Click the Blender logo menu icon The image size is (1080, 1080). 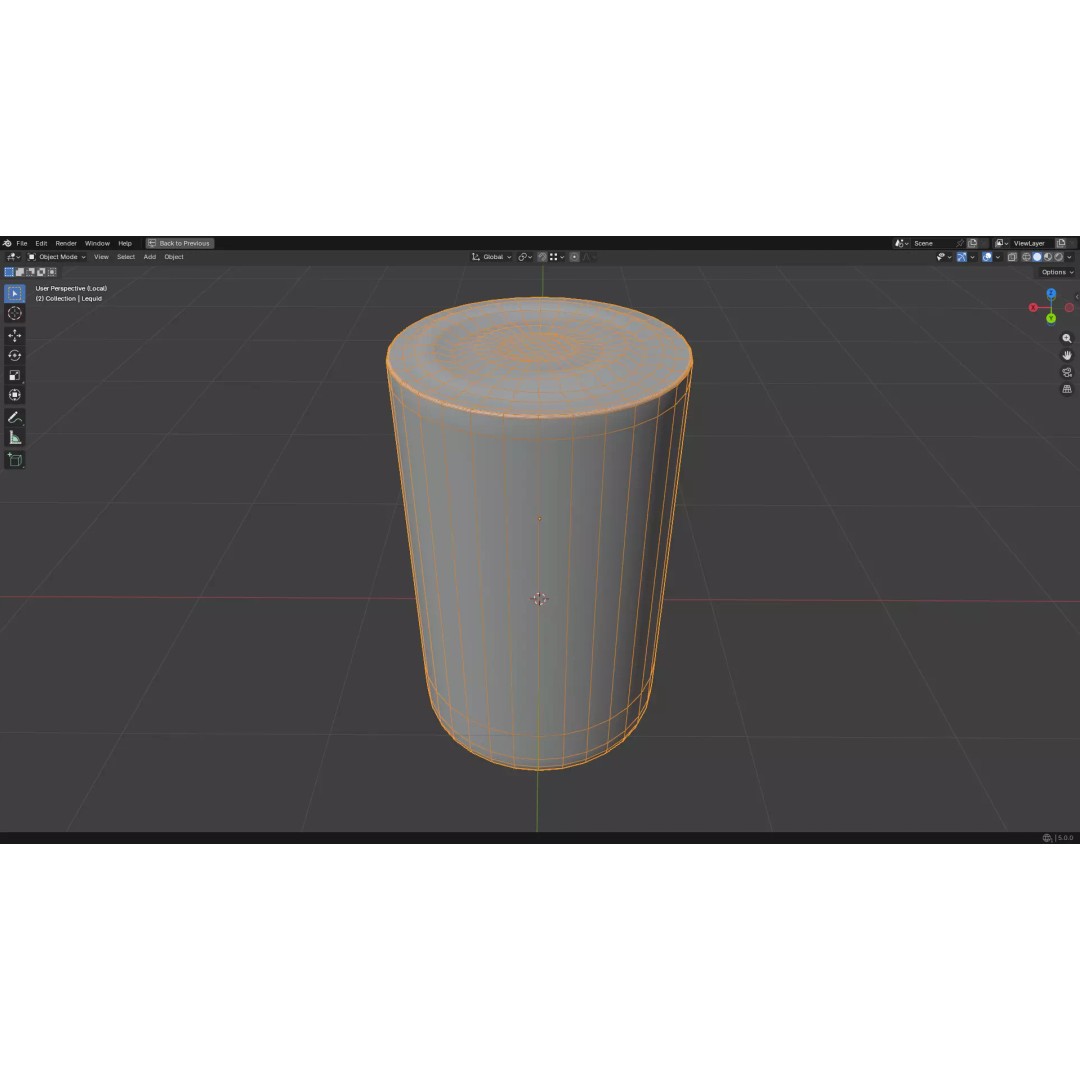(x=7, y=243)
